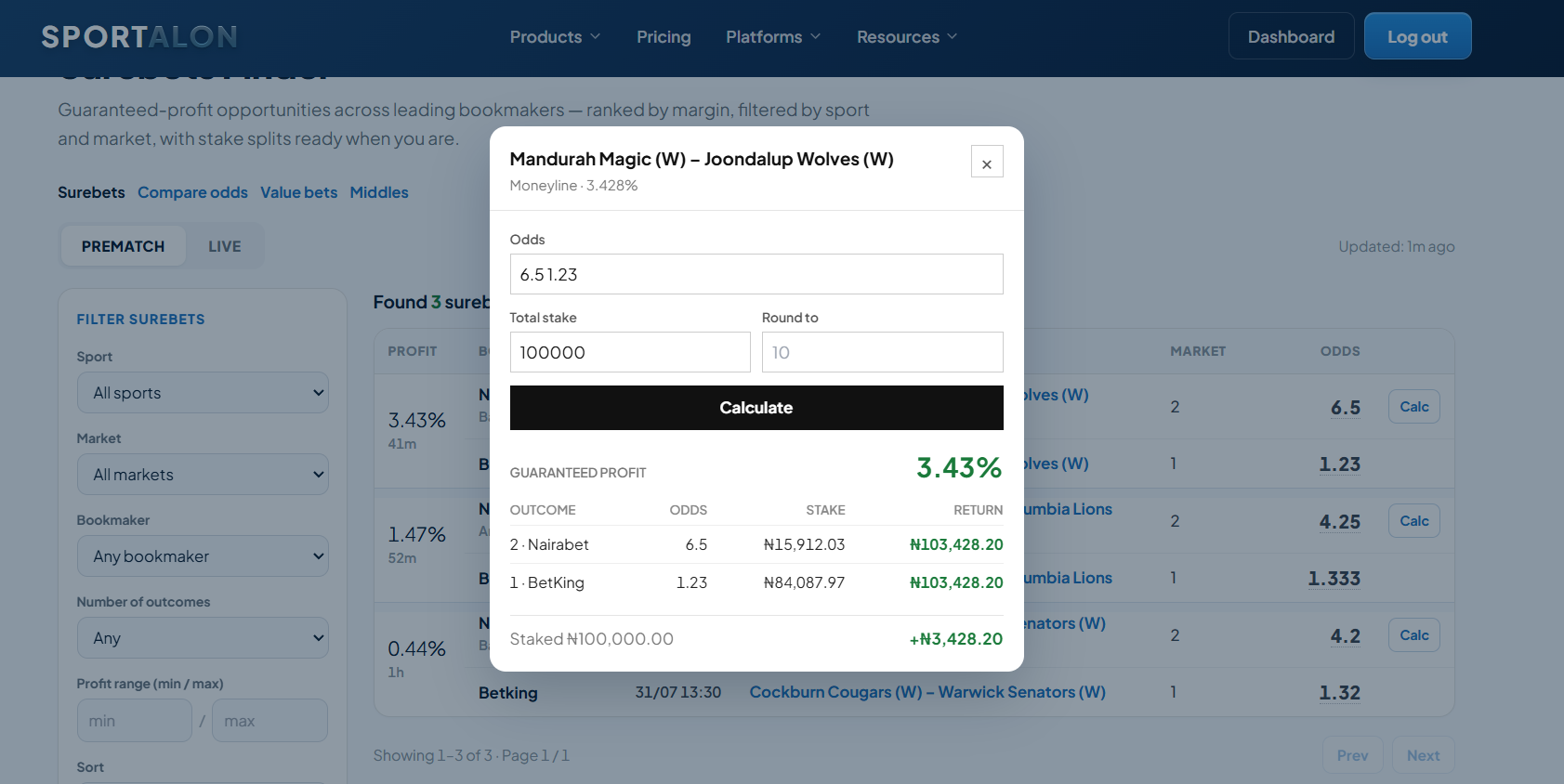Open the Bookmaker dropdown (Any bookmaker)
This screenshot has height=784, width=1564.
[x=203, y=556]
